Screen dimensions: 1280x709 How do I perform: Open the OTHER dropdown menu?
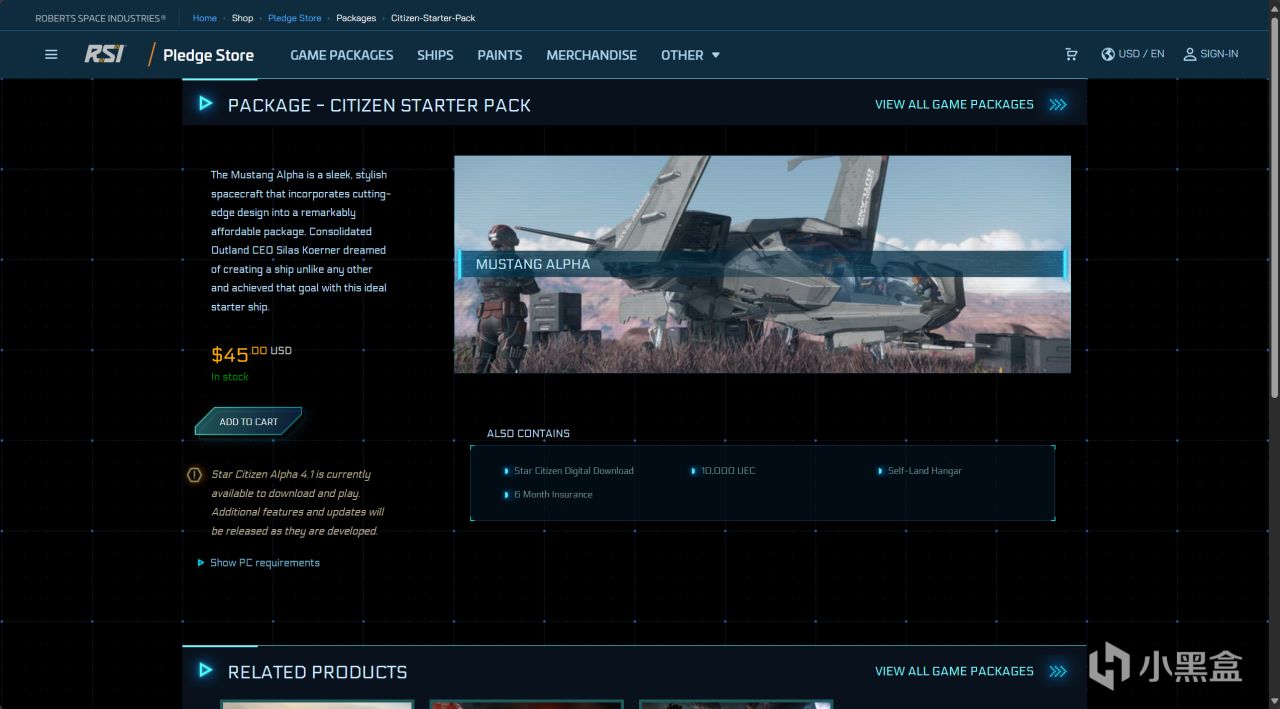click(690, 55)
